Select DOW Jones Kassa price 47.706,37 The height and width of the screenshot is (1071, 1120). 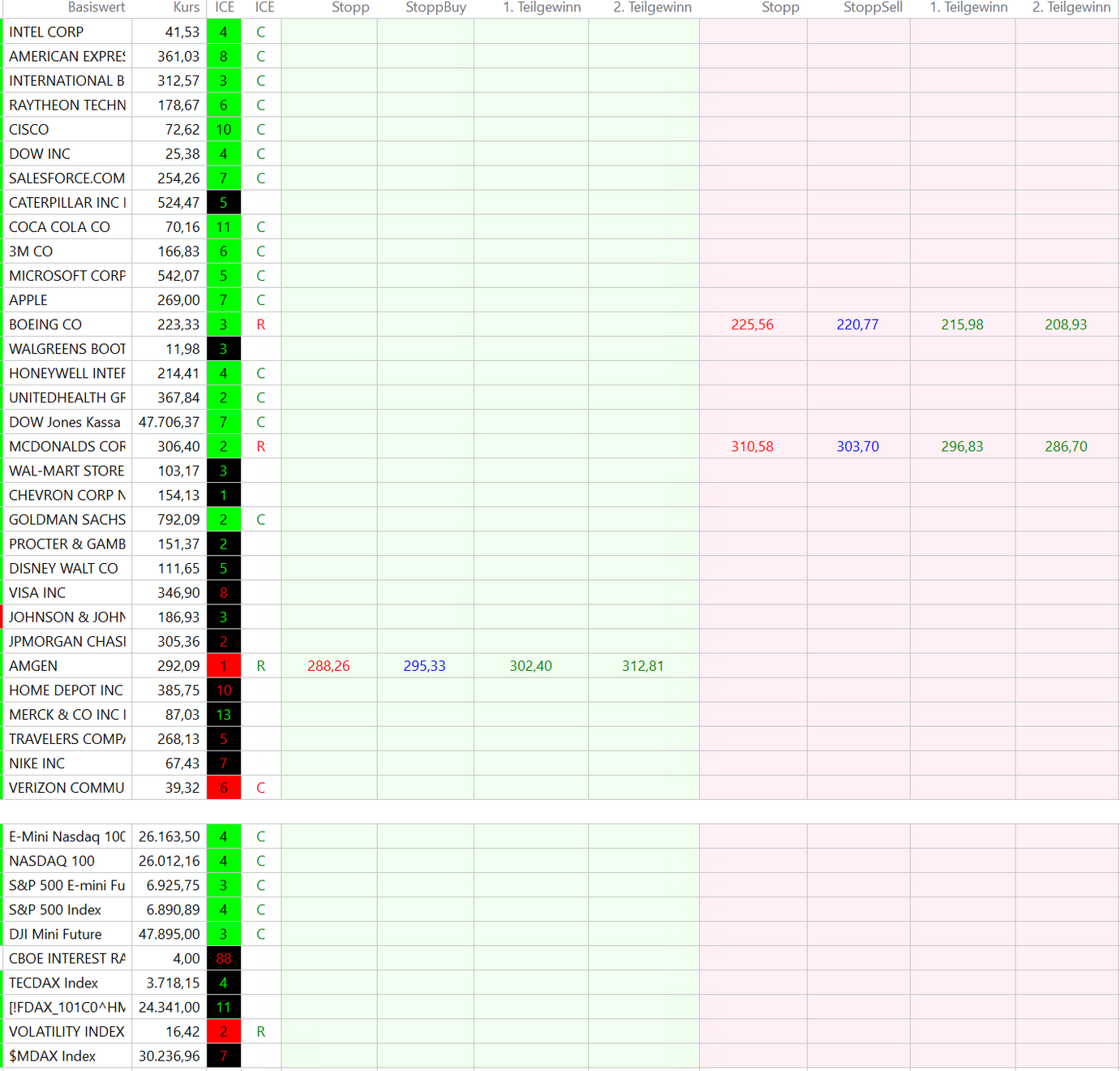tap(169, 422)
